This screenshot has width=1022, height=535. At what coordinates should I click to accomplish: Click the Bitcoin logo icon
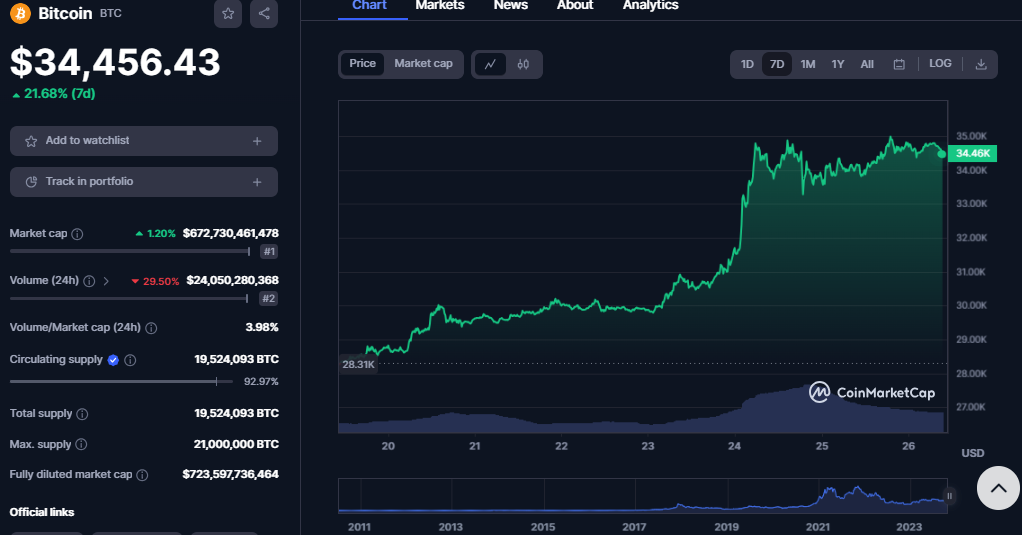[x=20, y=13]
